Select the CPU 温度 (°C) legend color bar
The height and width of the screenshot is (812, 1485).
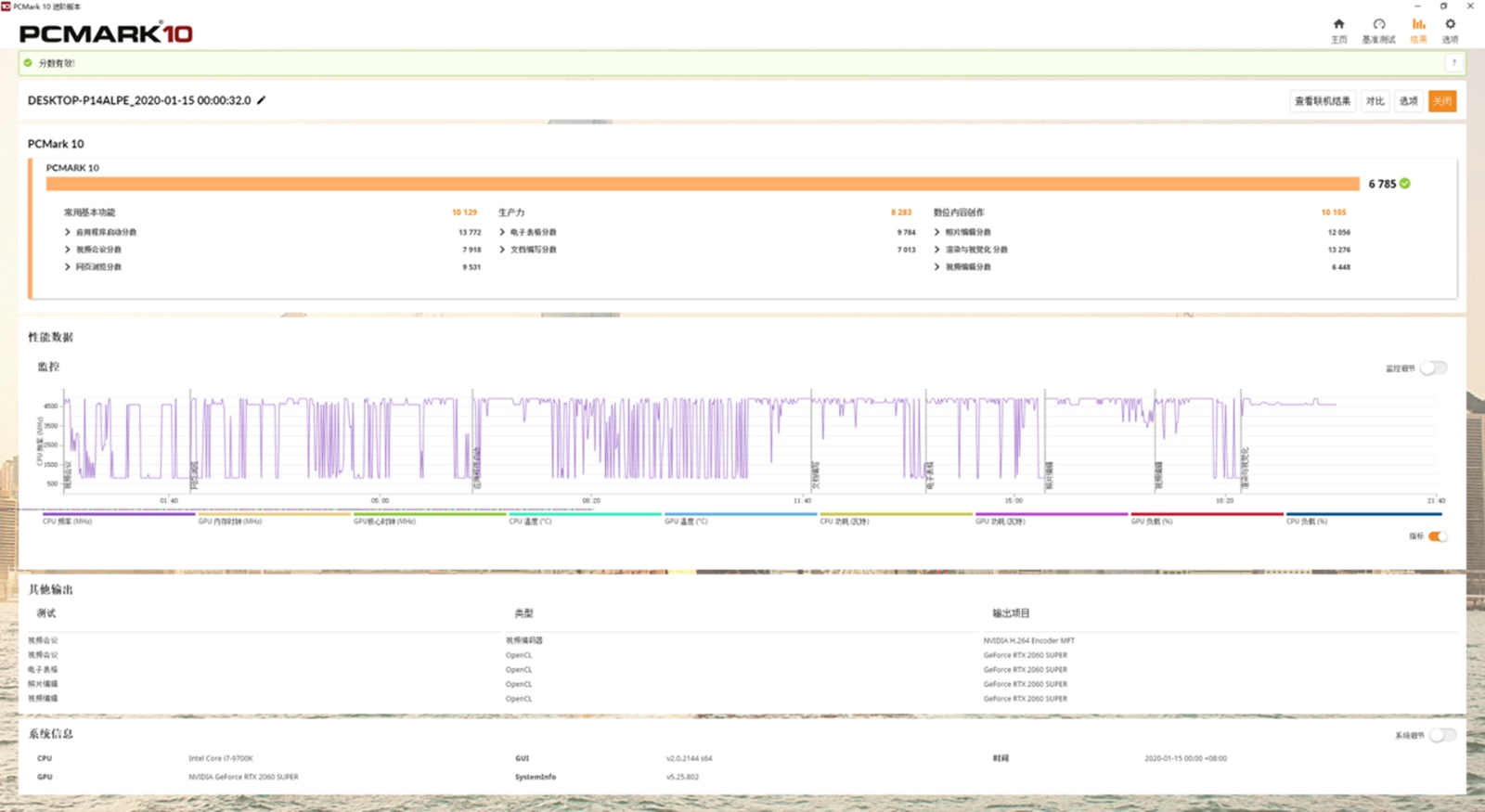[x=585, y=514]
